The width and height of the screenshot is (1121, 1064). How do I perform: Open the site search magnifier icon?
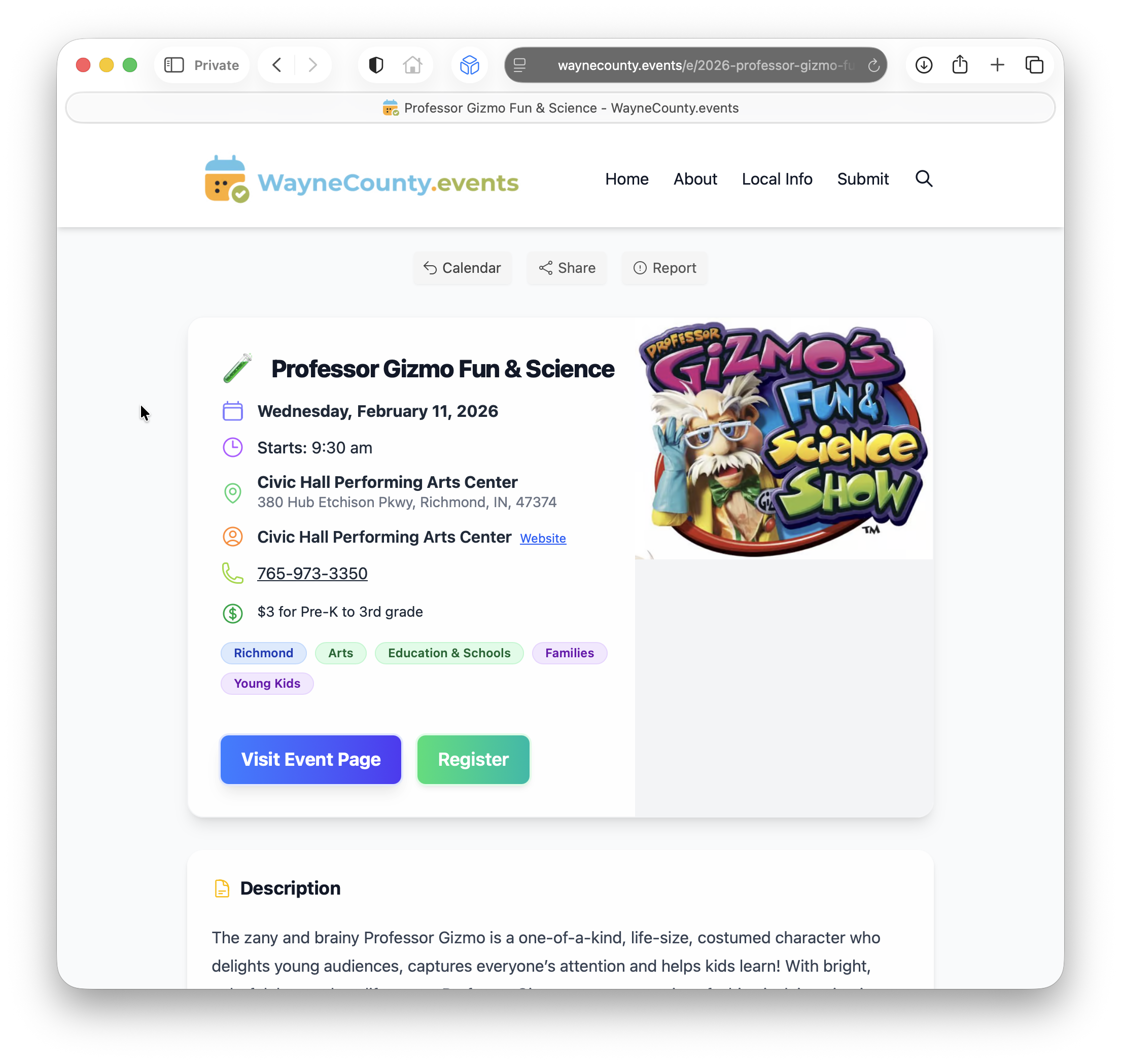tap(924, 179)
